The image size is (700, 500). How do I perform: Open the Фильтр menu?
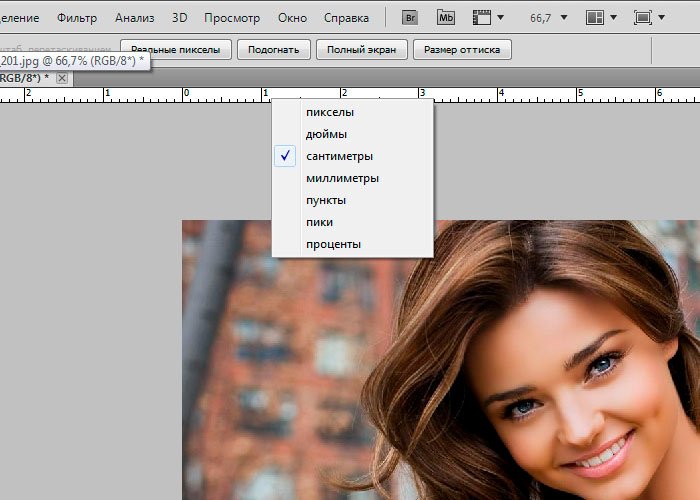coord(77,18)
